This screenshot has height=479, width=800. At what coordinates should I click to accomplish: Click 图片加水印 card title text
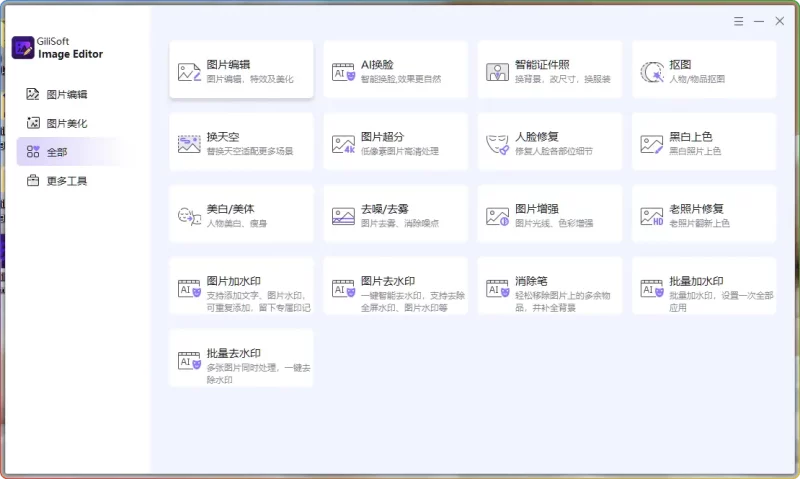click(234, 281)
